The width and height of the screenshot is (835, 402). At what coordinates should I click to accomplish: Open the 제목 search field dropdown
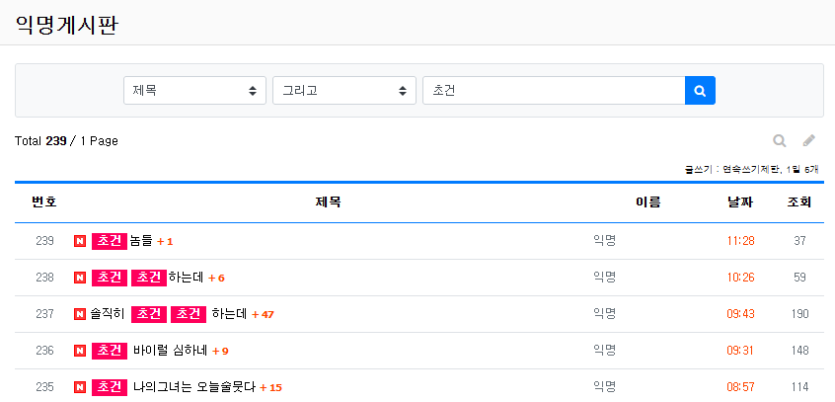coord(195,91)
